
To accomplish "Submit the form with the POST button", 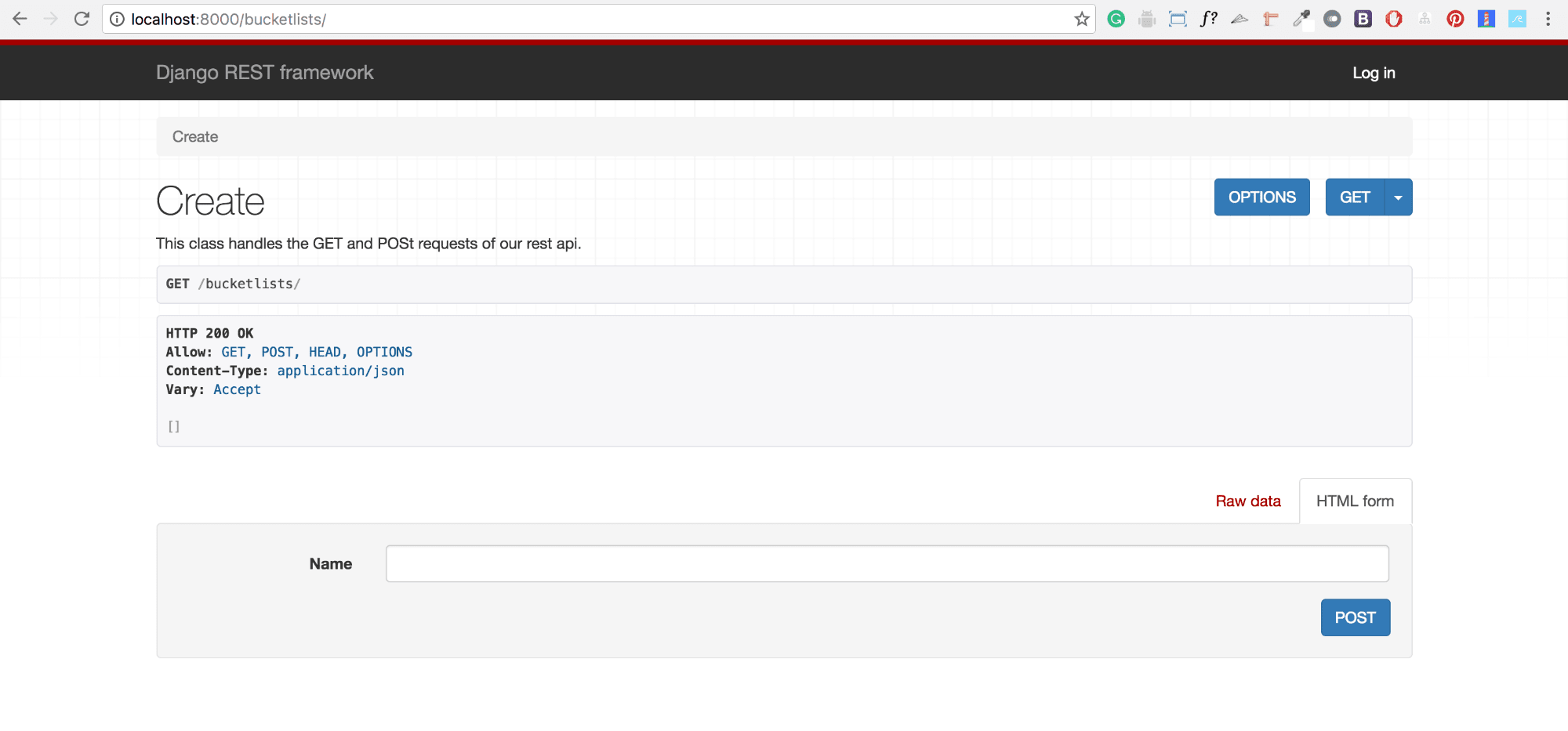I will (1356, 617).
